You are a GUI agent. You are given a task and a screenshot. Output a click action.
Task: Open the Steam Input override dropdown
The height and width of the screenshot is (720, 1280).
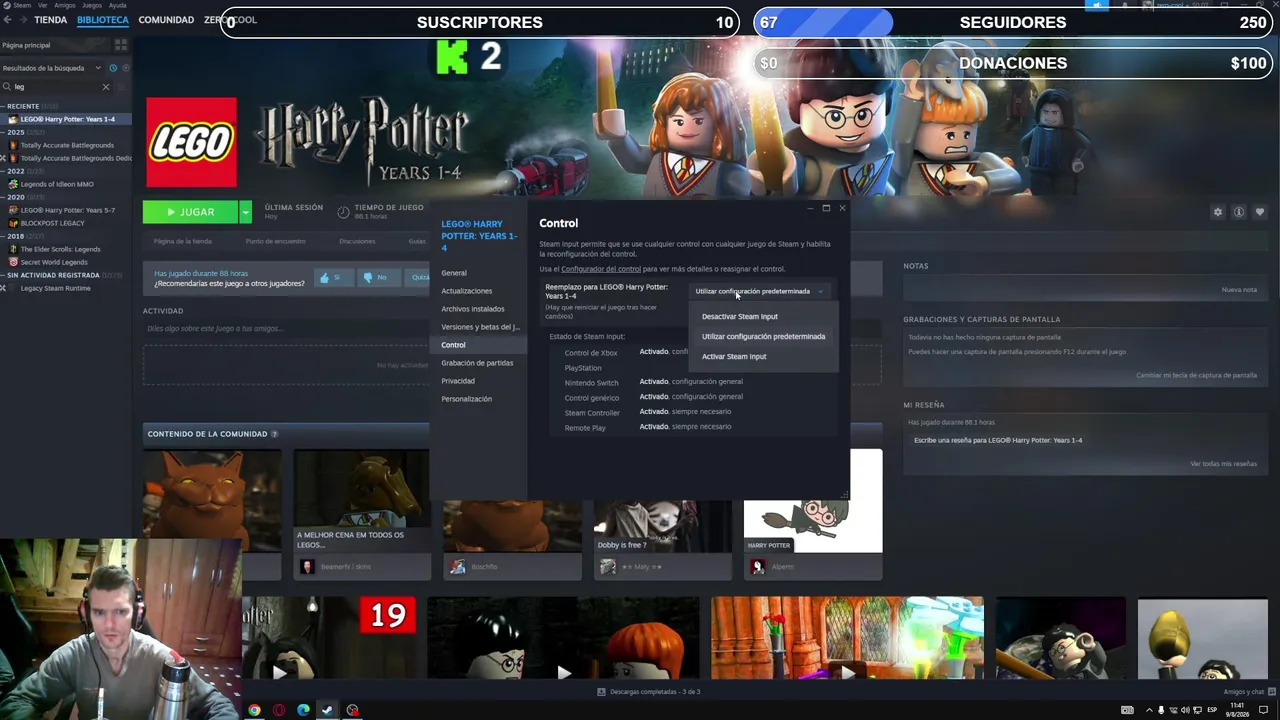pyautogui.click(x=759, y=291)
